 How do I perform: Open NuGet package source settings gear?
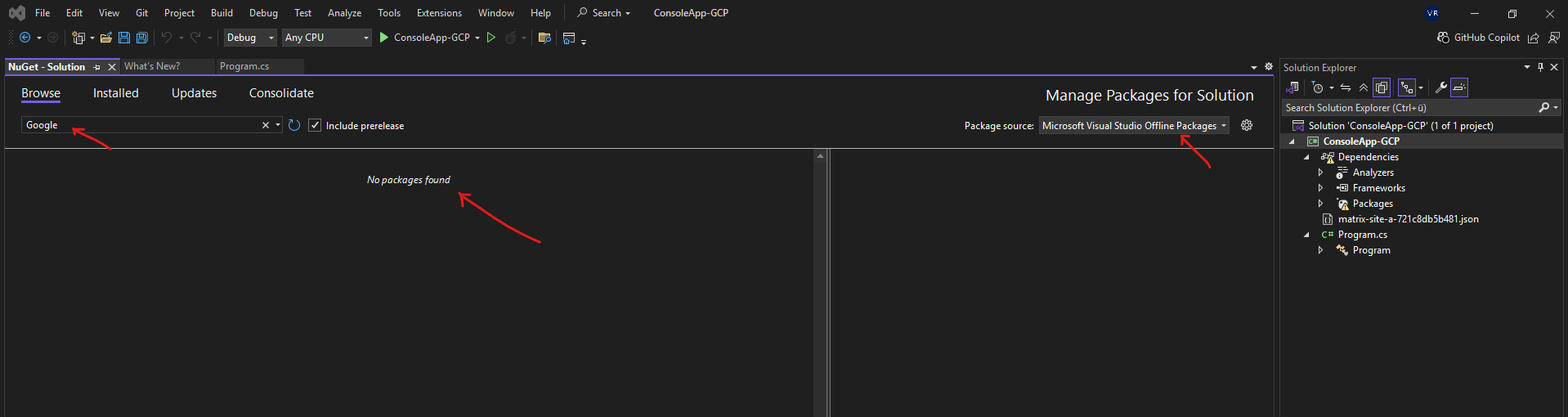point(1247,125)
